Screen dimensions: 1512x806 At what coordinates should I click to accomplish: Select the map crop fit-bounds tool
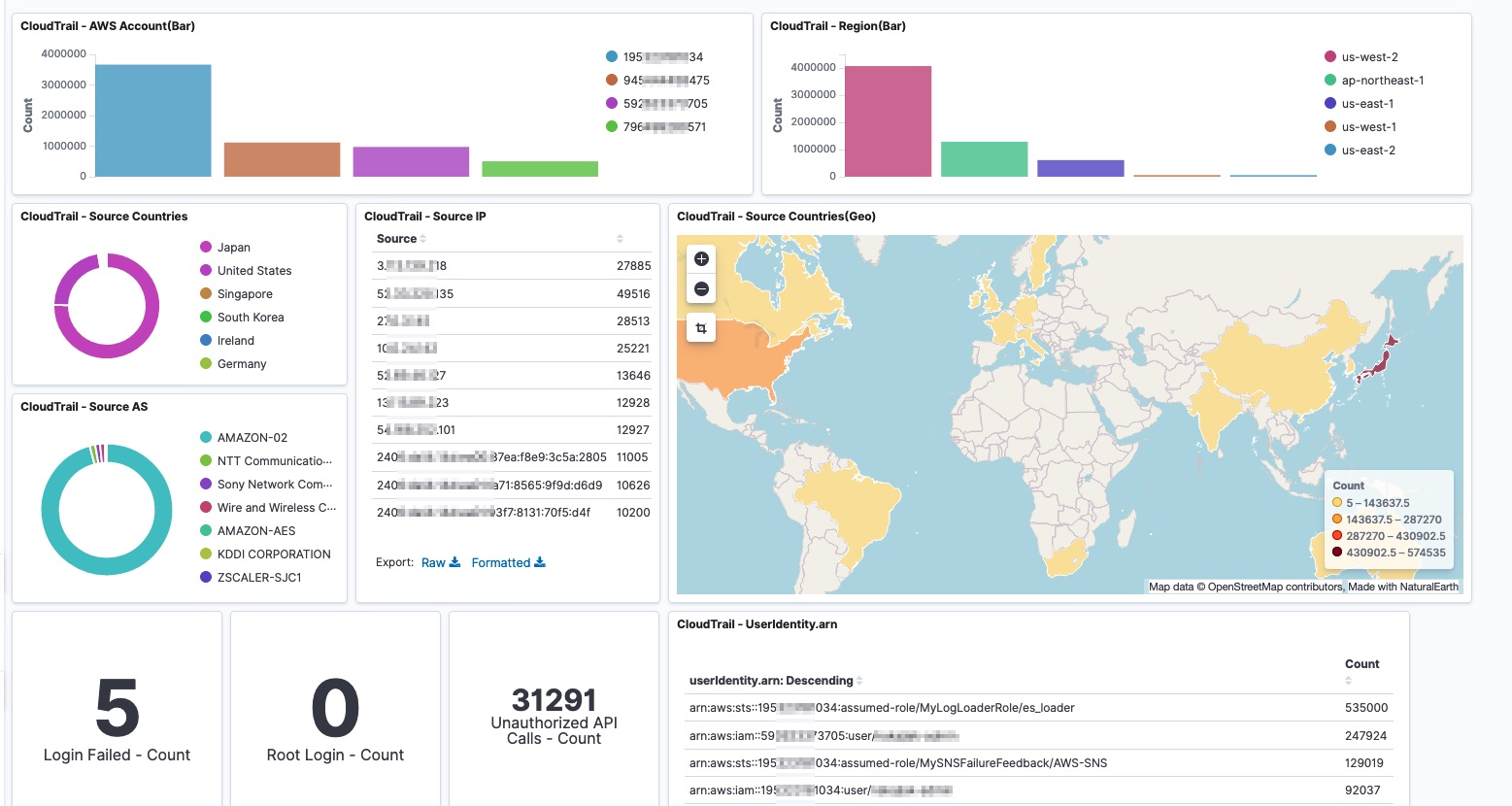click(x=701, y=329)
